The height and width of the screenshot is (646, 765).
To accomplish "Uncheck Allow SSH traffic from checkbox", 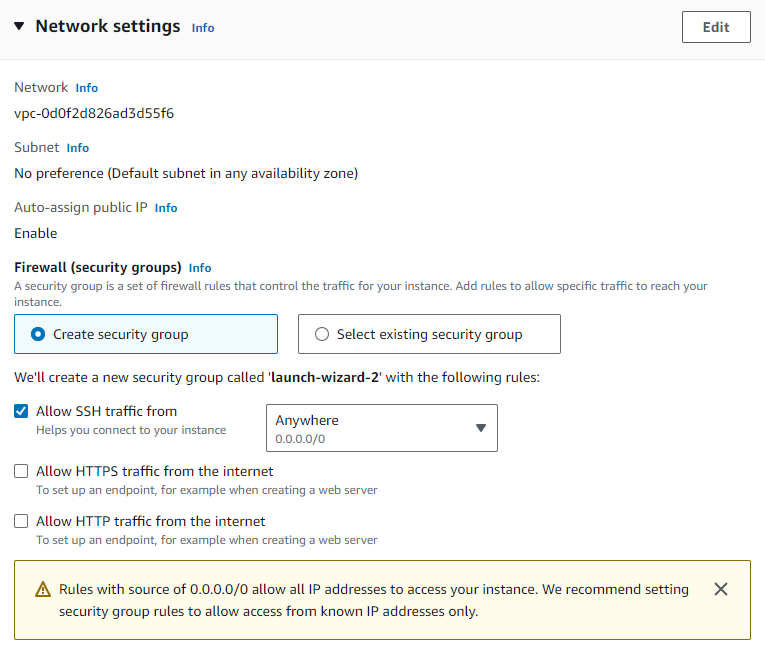I will pos(21,411).
